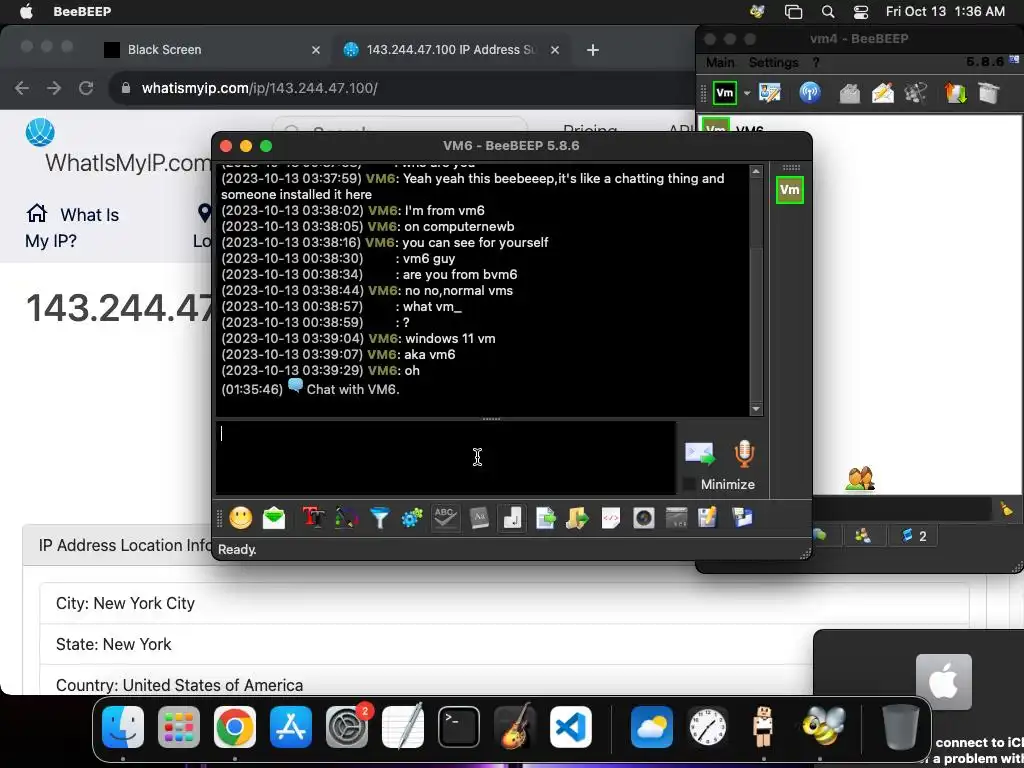This screenshot has height=768, width=1024.
Task: Switch to the tab labeled 2 in vm4
Action: point(914,536)
